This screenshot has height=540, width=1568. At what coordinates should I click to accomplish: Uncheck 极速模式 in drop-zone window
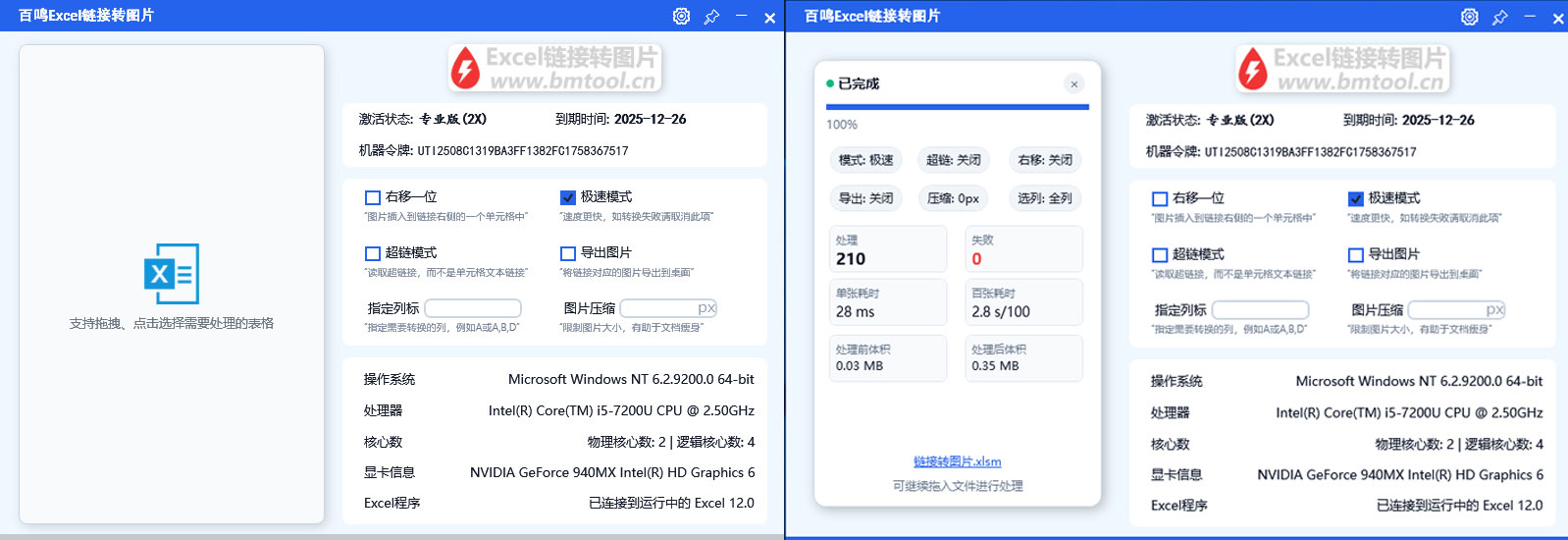pos(568,197)
